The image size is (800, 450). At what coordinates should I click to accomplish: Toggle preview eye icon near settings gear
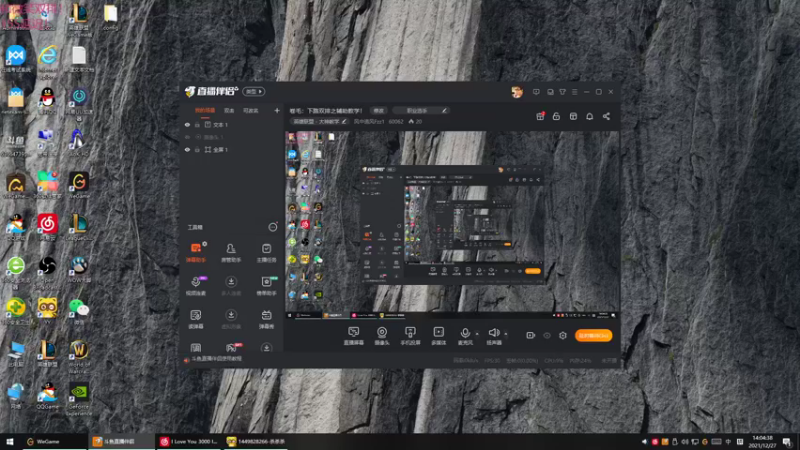coord(547,335)
